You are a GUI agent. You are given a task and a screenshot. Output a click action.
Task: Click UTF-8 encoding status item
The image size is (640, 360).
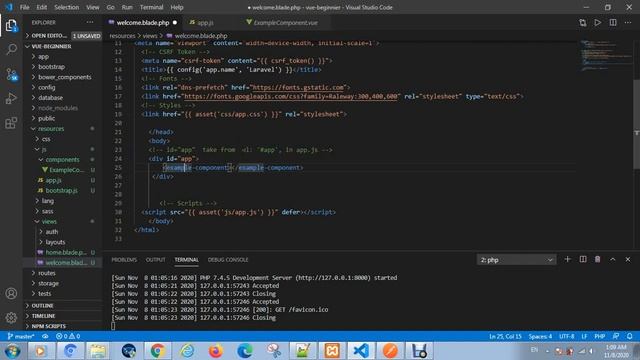click(567, 336)
